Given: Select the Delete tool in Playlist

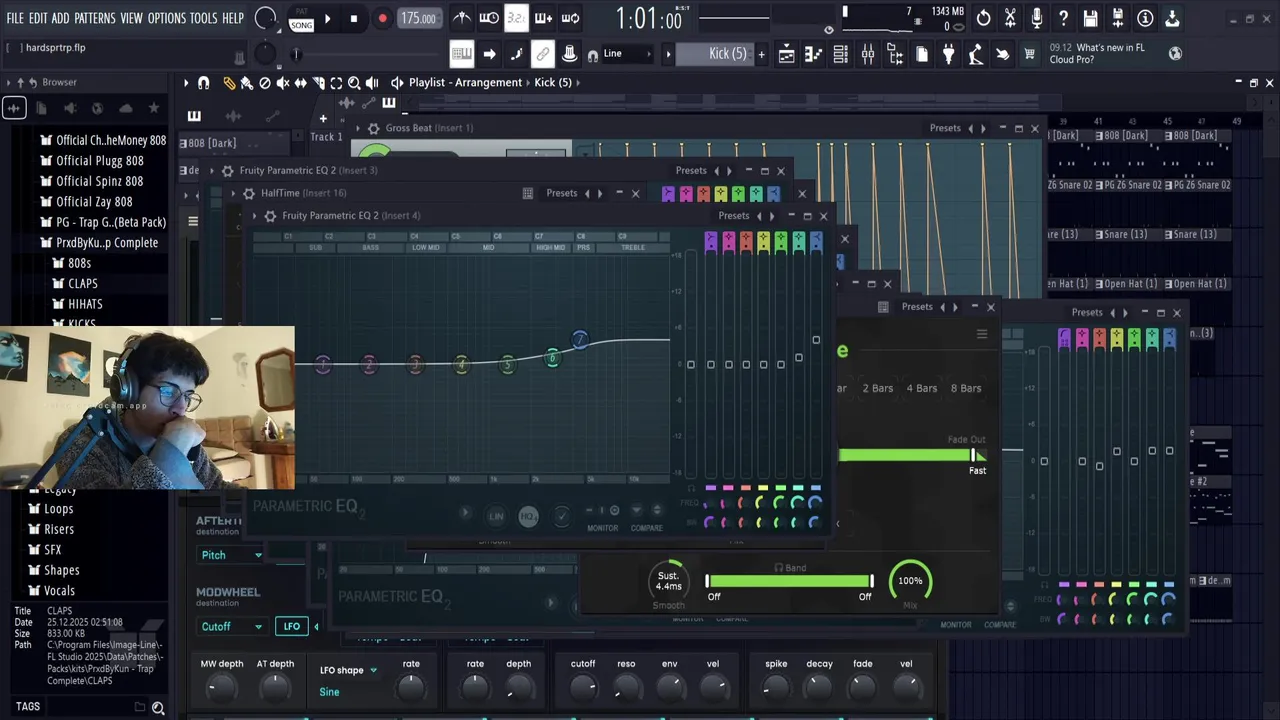Looking at the screenshot, I should [x=265, y=83].
